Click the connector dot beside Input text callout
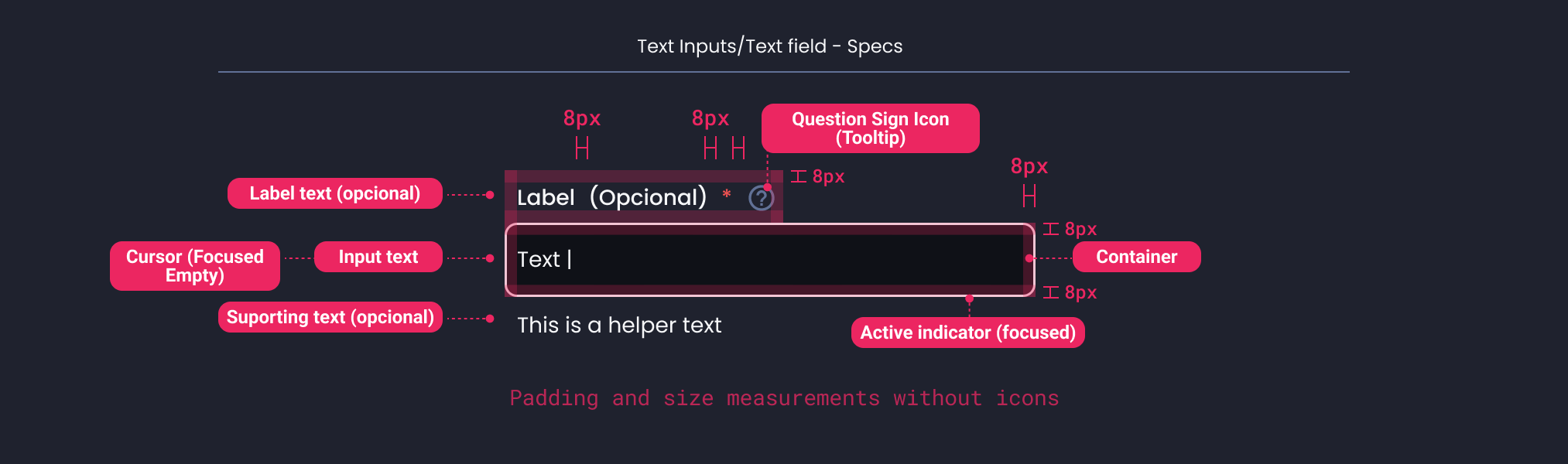Screen dimensions: 1568x464 (x=491, y=257)
